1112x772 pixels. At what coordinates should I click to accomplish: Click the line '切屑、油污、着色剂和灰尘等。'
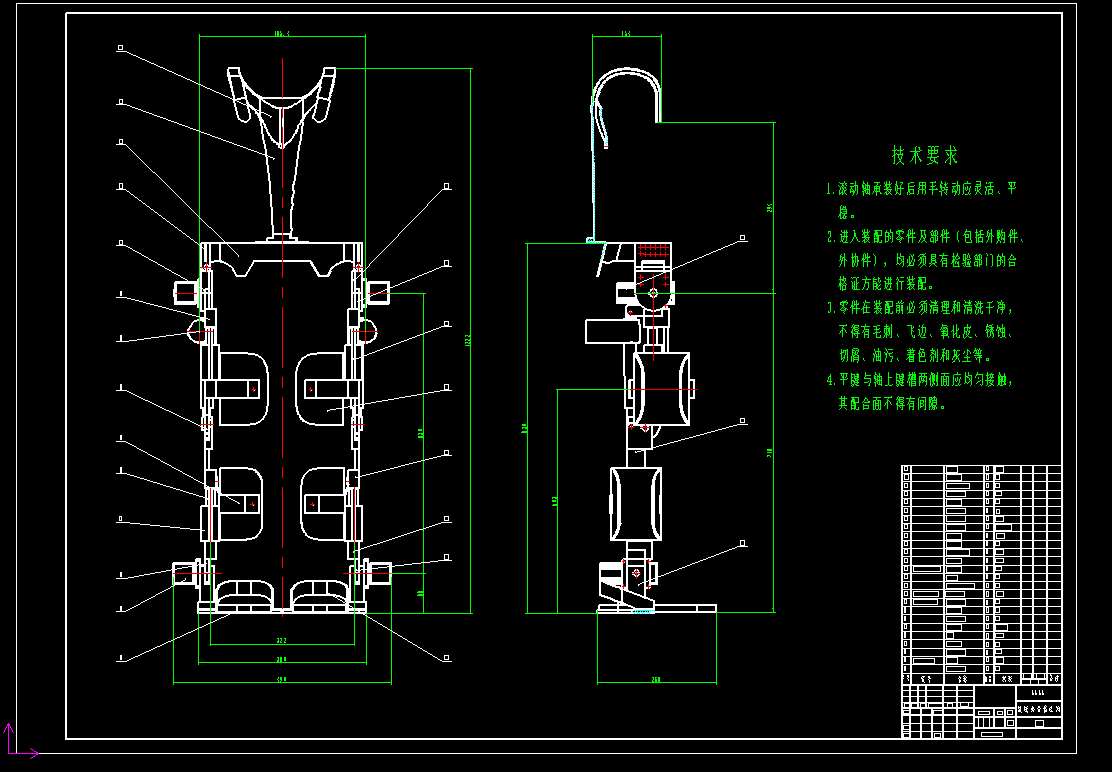click(x=916, y=355)
